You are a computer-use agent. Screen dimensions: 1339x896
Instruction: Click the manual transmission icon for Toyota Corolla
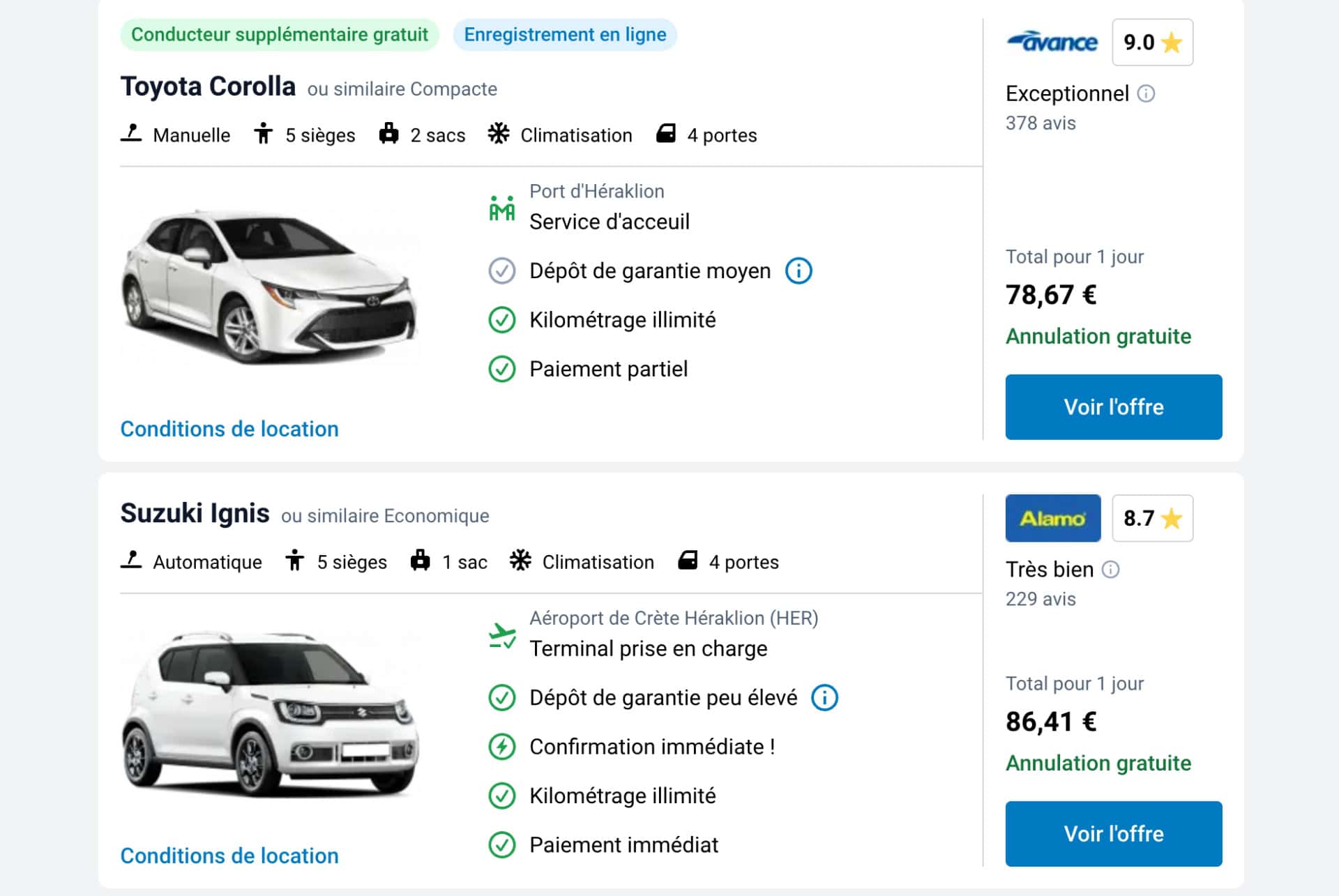133,133
